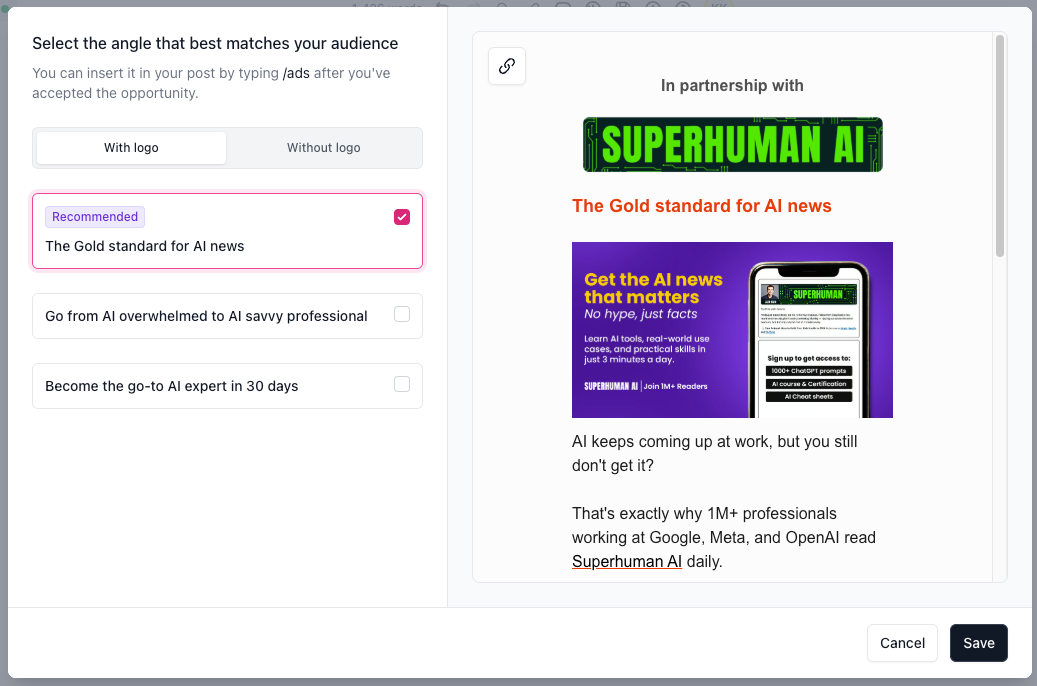1037x686 pixels.
Task: Click the Get the AI news that matters headline
Action: click(653, 288)
